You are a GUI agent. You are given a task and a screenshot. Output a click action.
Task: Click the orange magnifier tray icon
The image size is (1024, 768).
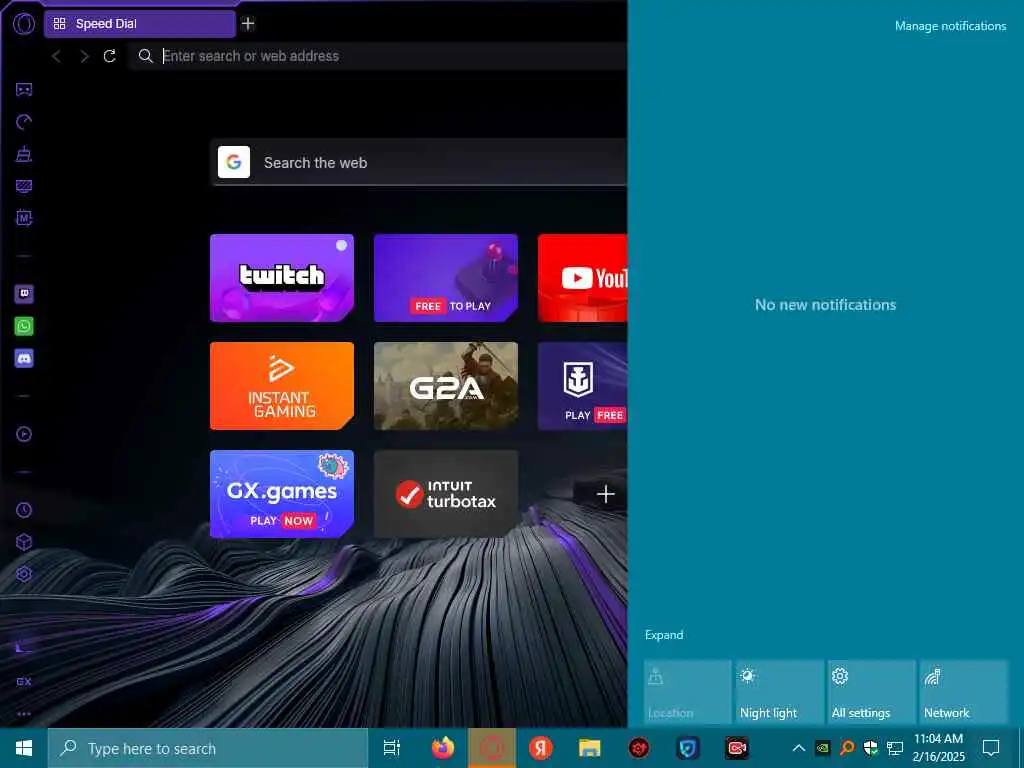847,748
